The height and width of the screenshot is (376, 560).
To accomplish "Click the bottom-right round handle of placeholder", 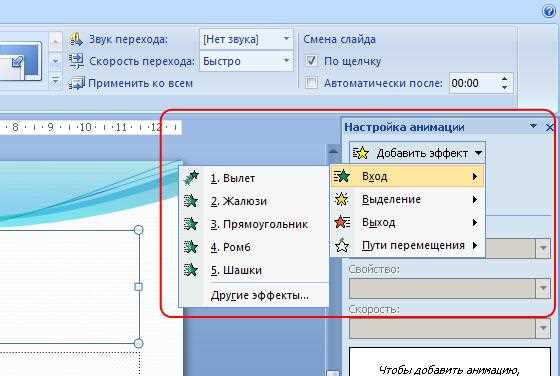I will tap(139, 343).
